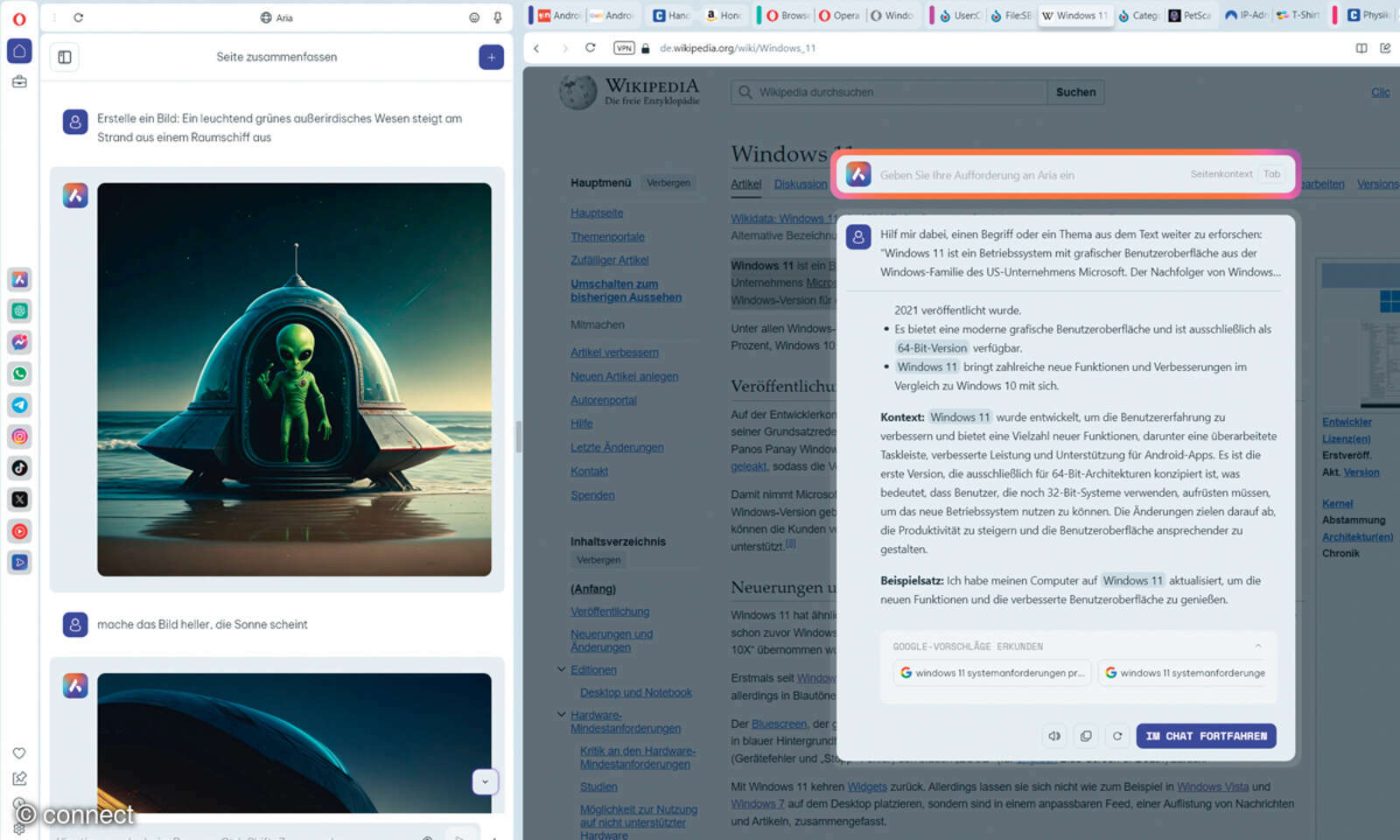Click the VPN badge in the address bar

[x=624, y=48]
